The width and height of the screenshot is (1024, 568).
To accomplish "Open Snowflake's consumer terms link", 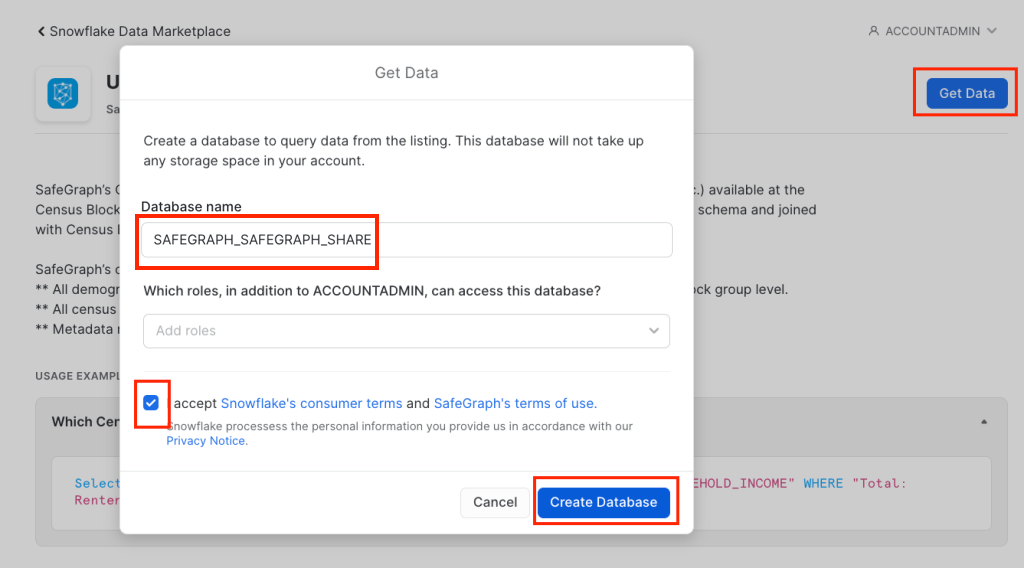I will pyautogui.click(x=311, y=404).
